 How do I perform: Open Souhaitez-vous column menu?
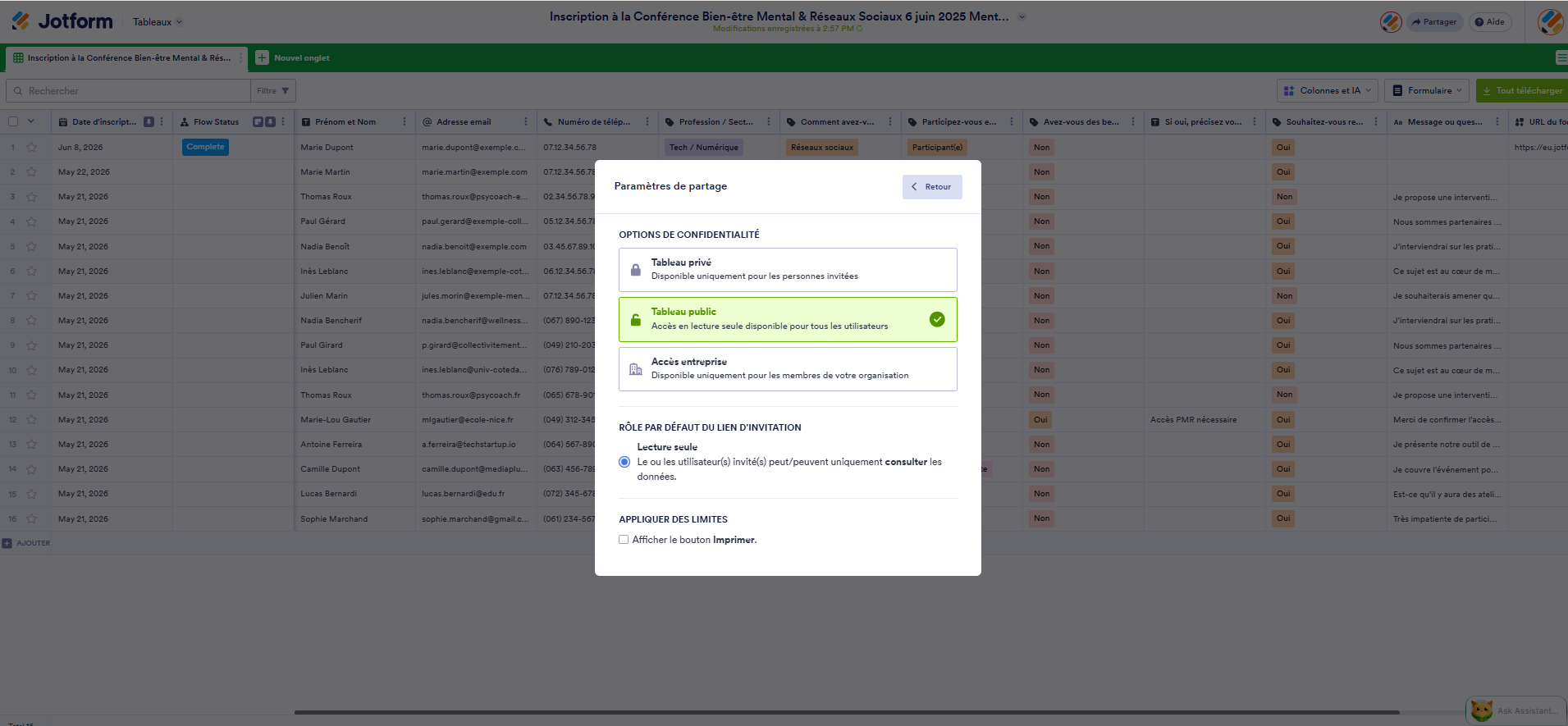point(1376,122)
